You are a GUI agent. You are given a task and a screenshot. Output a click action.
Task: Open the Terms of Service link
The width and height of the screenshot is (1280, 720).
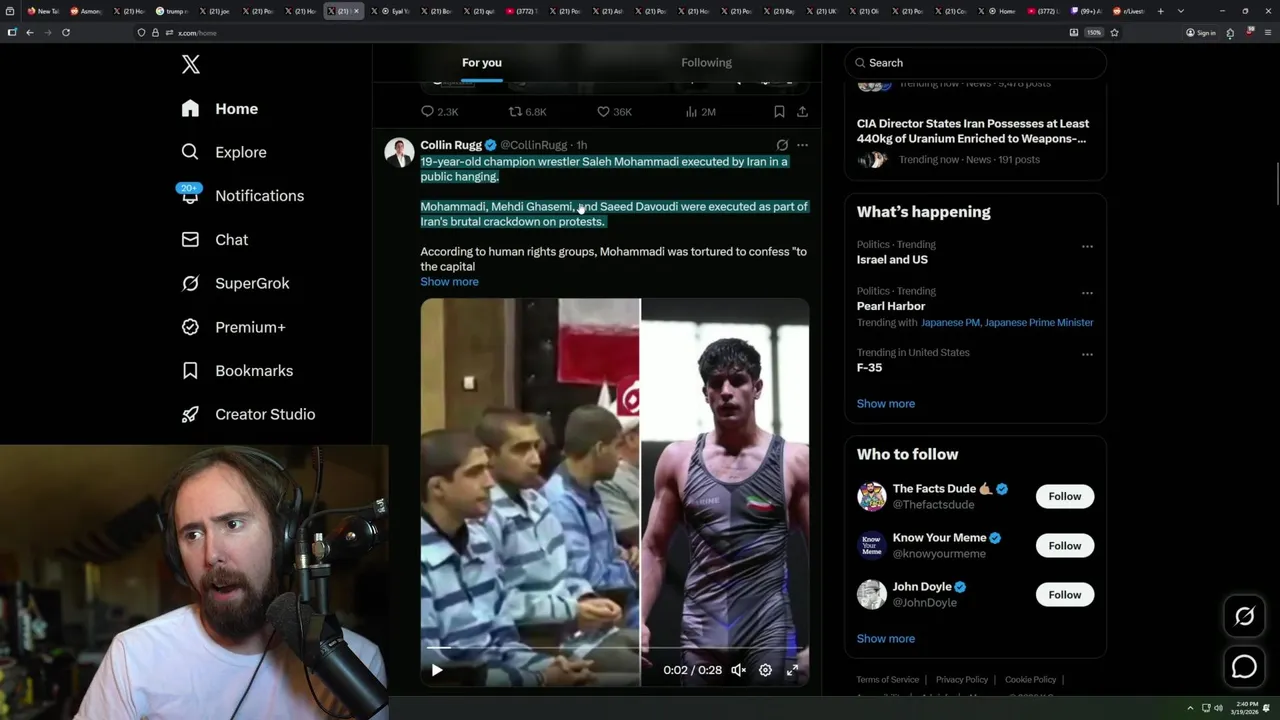tap(888, 680)
